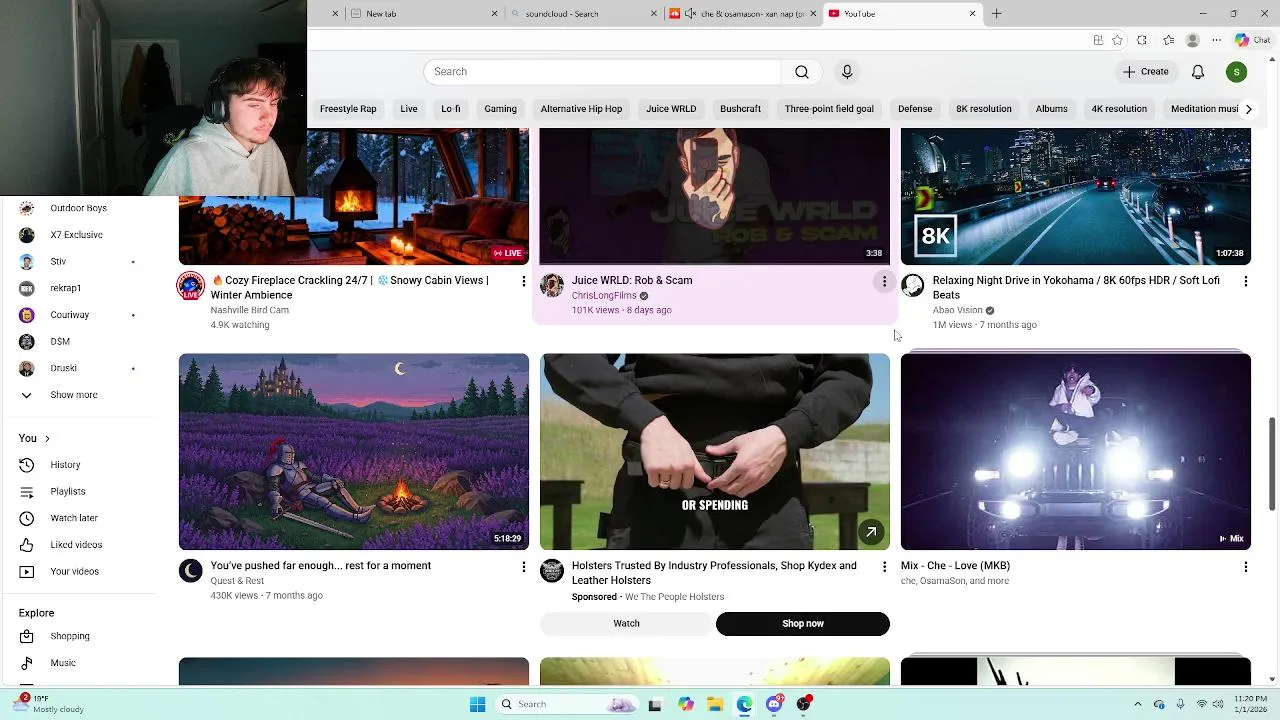Start voice search with microphone icon
Screen dimensions: 1280x720
pos(847,72)
